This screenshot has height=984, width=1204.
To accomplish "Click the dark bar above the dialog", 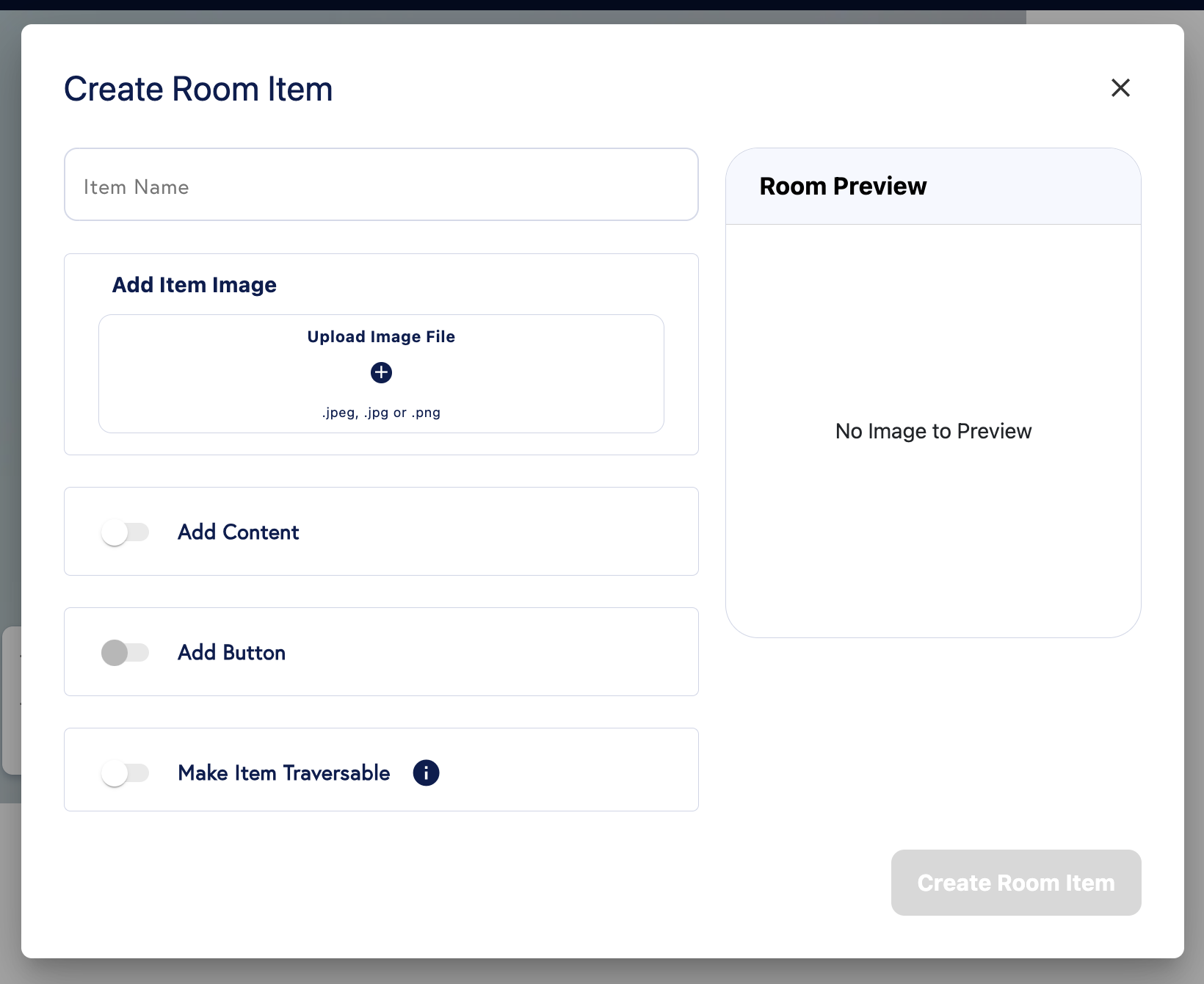I will (602, 4).
